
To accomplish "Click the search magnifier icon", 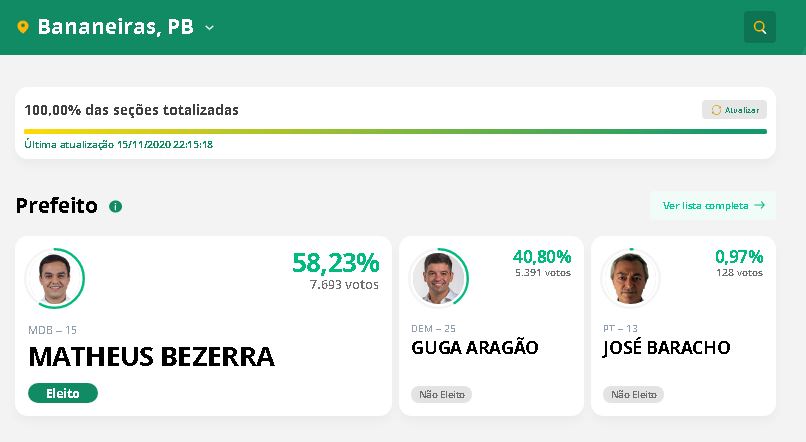I will click(x=760, y=27).
